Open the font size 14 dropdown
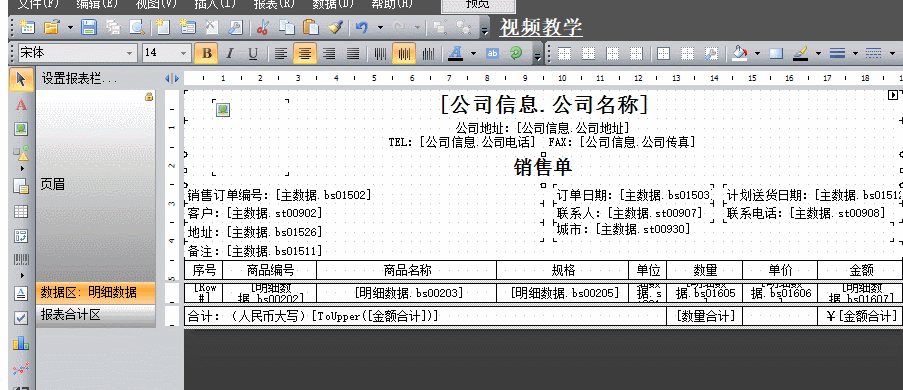Viewport: 903px width, 390px height. click(x=184, y=53)
